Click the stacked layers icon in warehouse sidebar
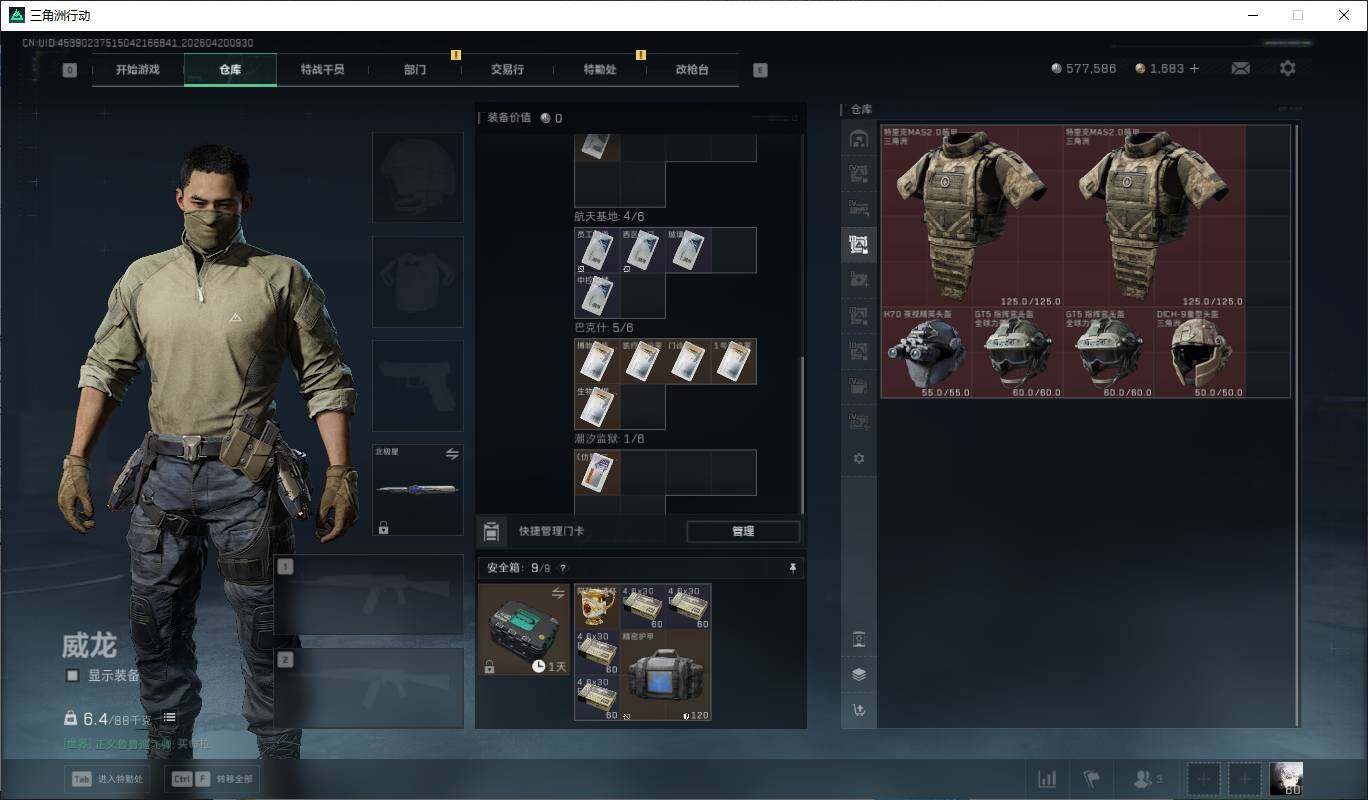 click(x=858, y=674)
